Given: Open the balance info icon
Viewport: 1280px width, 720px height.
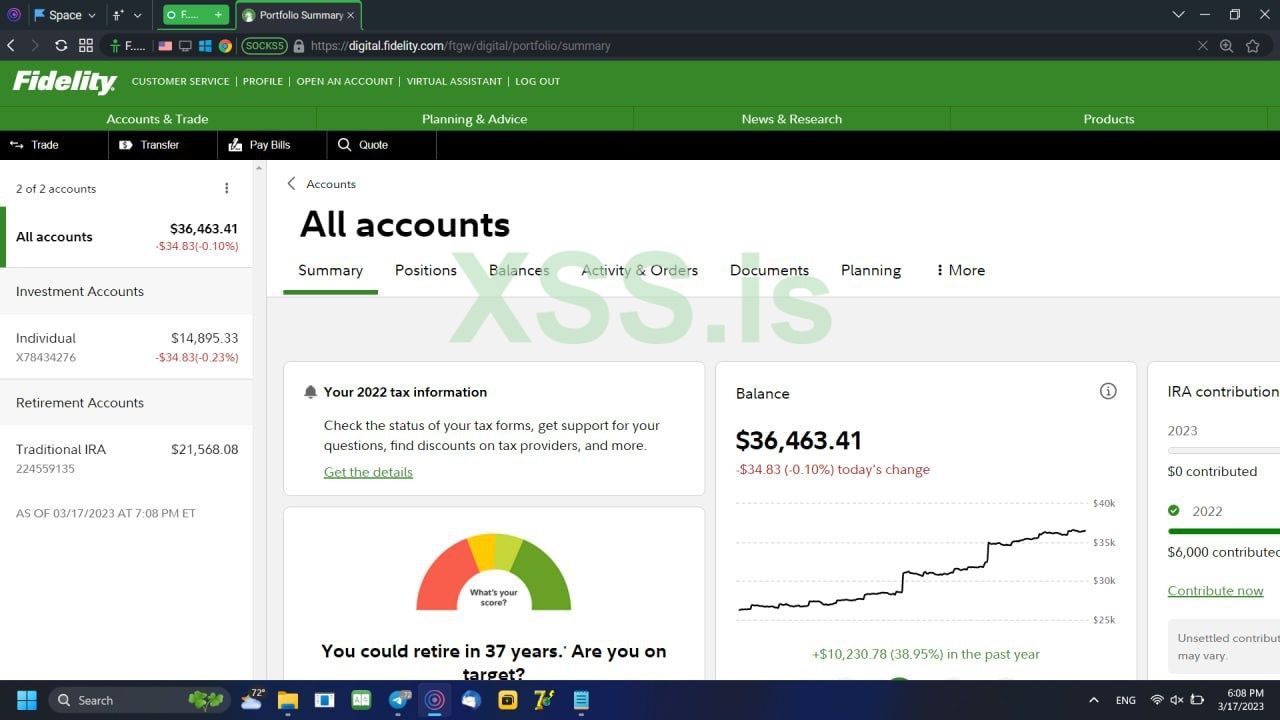Looking at the screenshot, I should pos(1108,391).
